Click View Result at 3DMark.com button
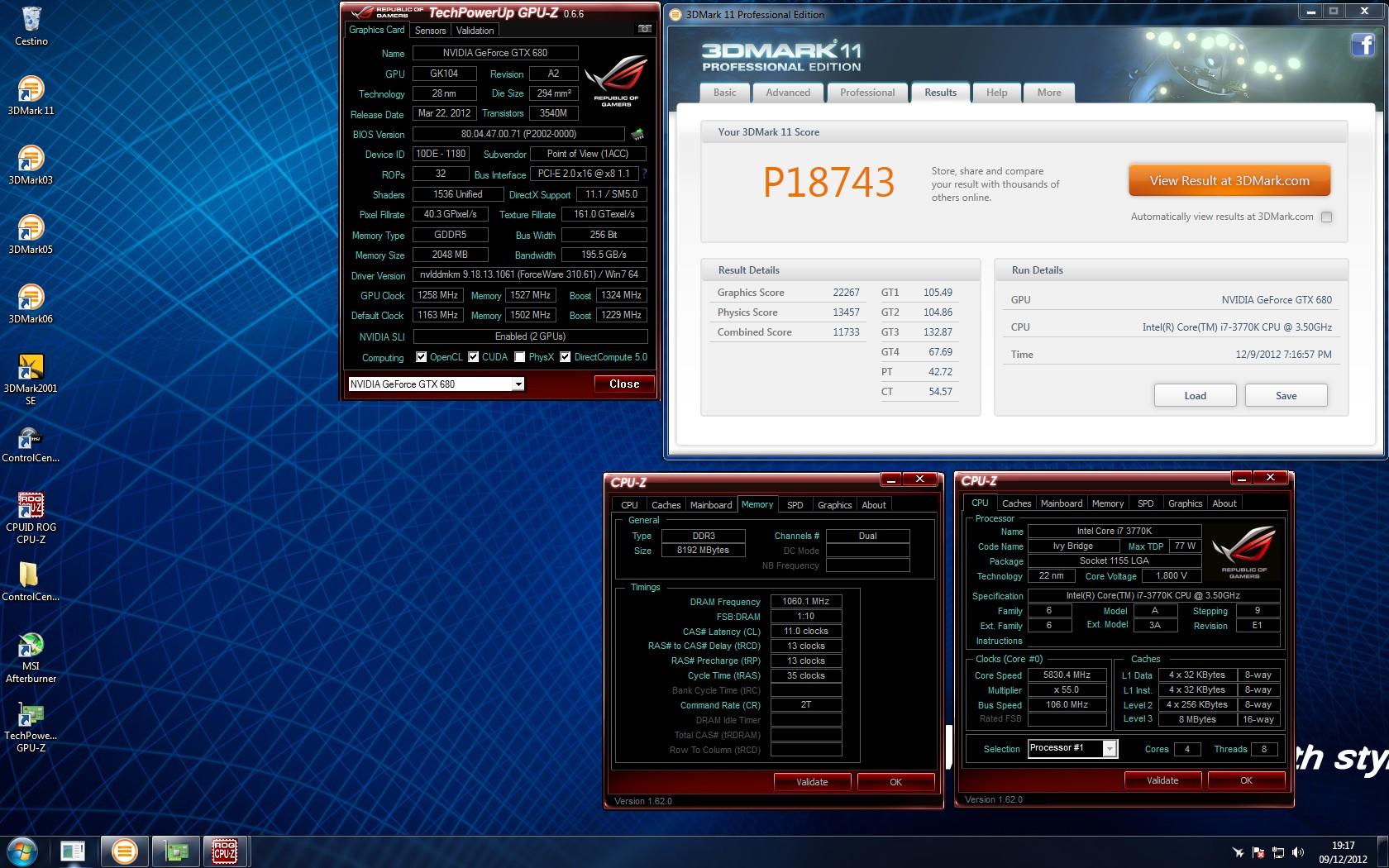1389x868 pixels. point(1229,181)
